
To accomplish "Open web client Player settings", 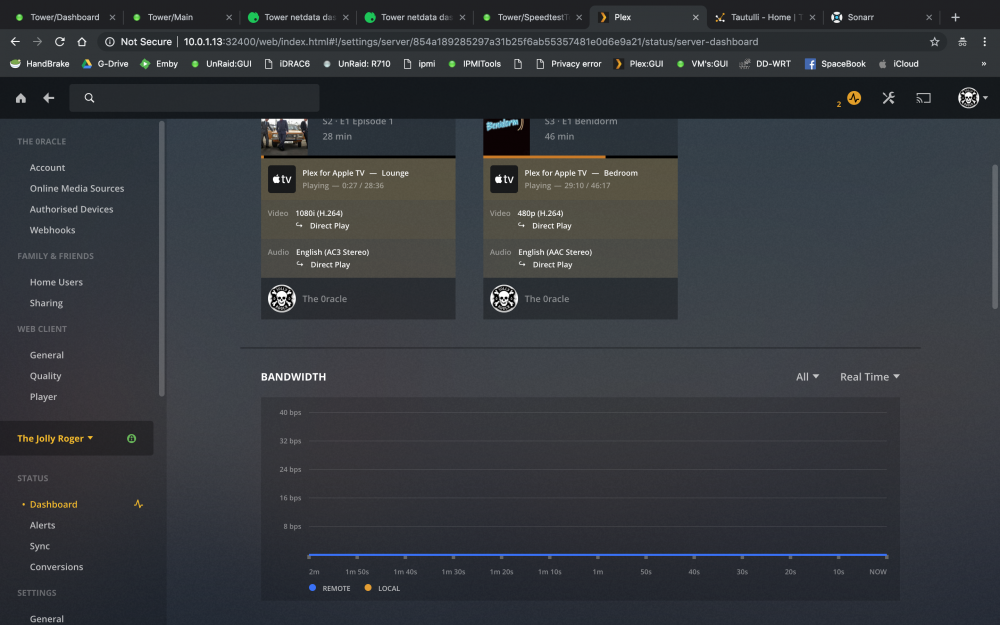I will tap(43, 397).
